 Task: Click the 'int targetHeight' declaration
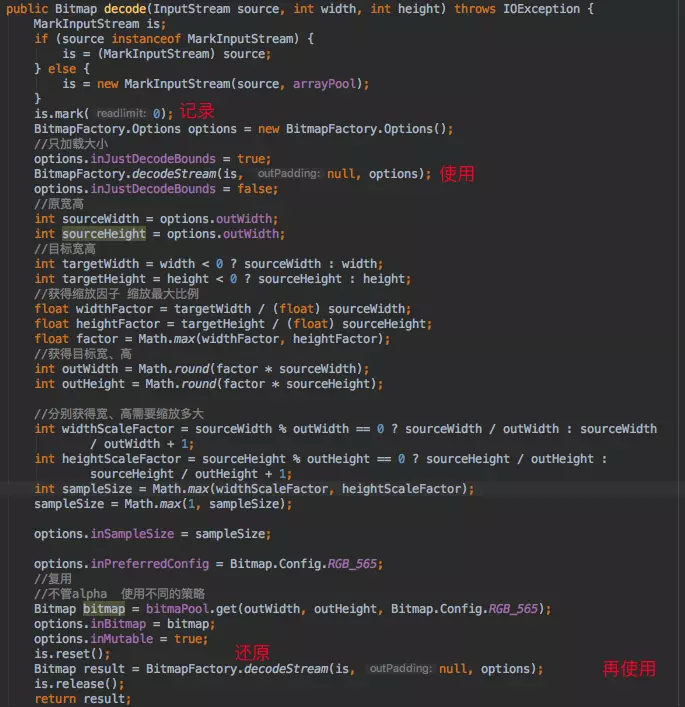[223, 279]
